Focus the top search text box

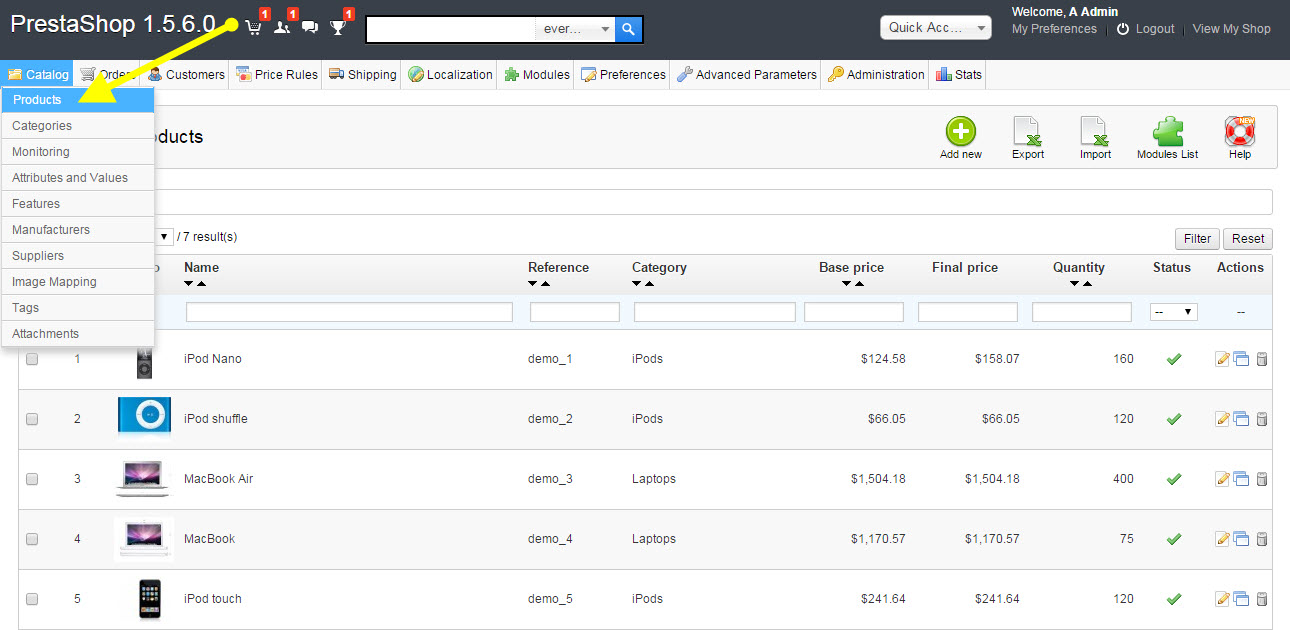click(x=451, y=29)
